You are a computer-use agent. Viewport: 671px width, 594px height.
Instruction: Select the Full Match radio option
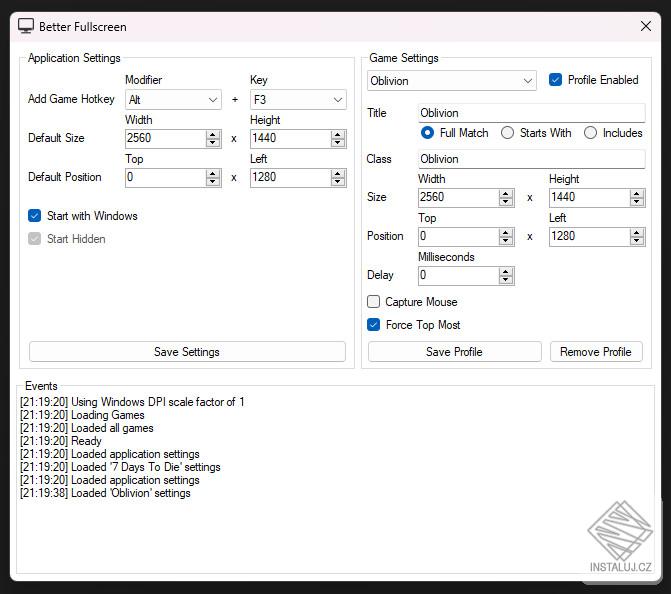click(427, 133)
